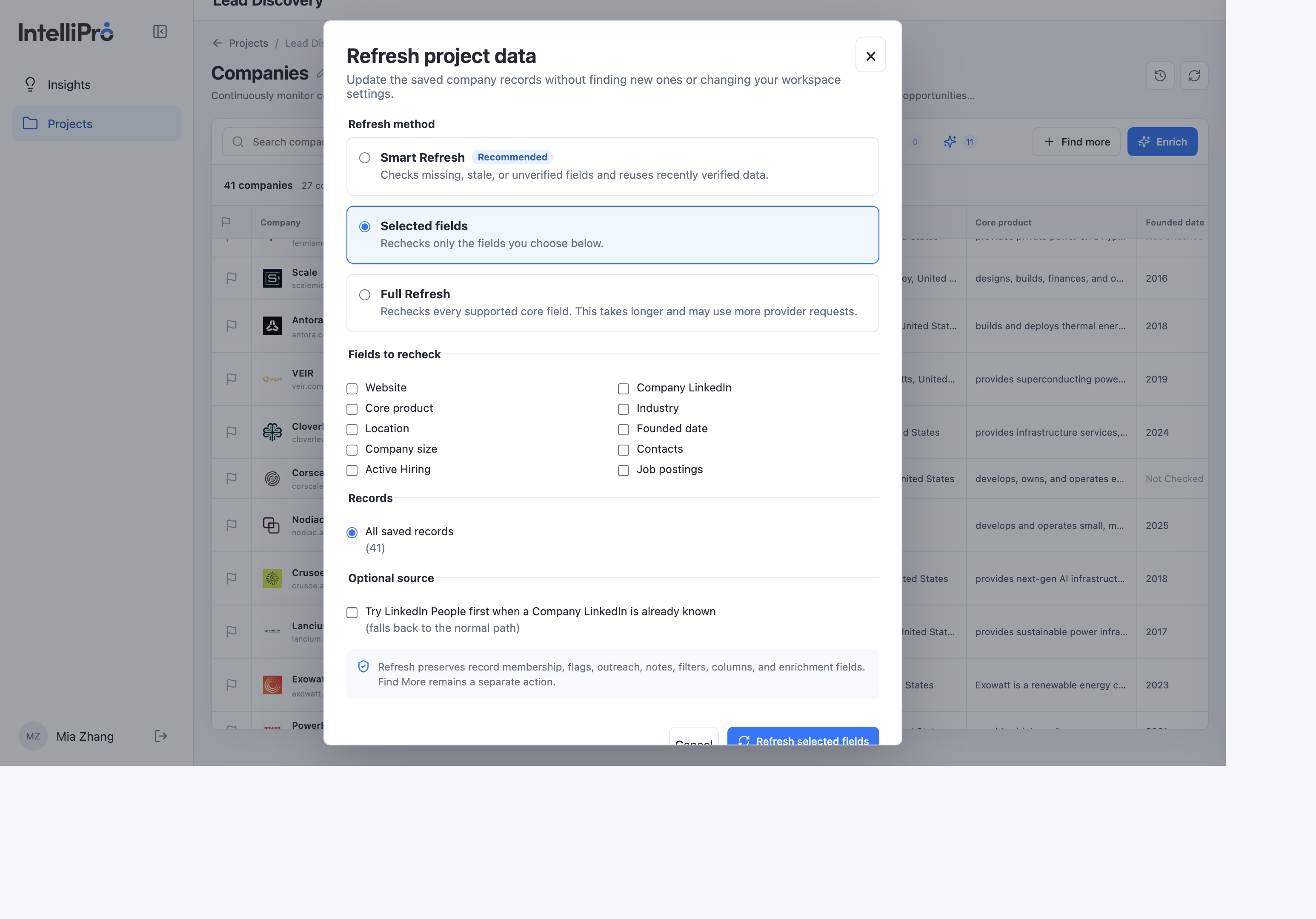Click the log out icon beside Mia Zhang

(160, 736)
